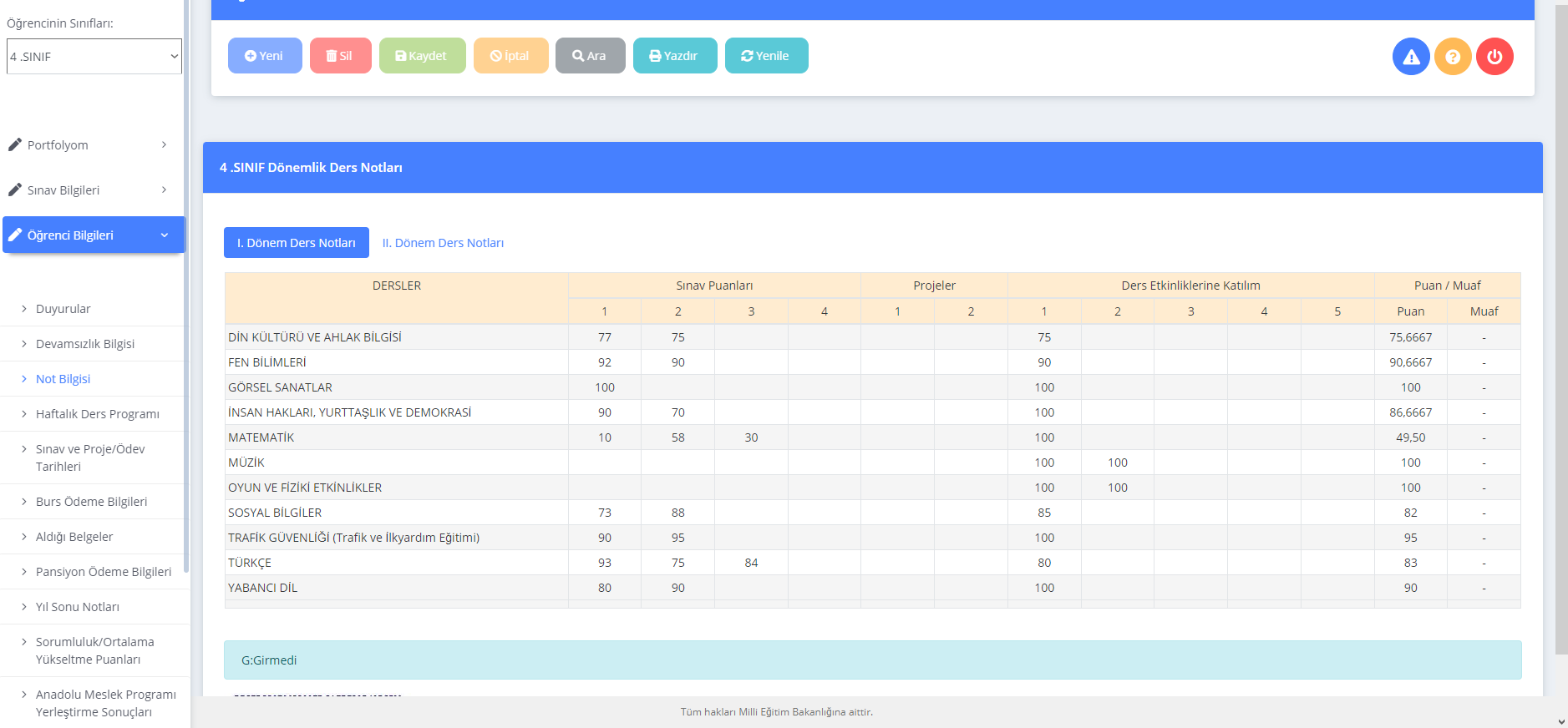
Task: Click the Kaydet save button
Action: (x=422, y=56)
